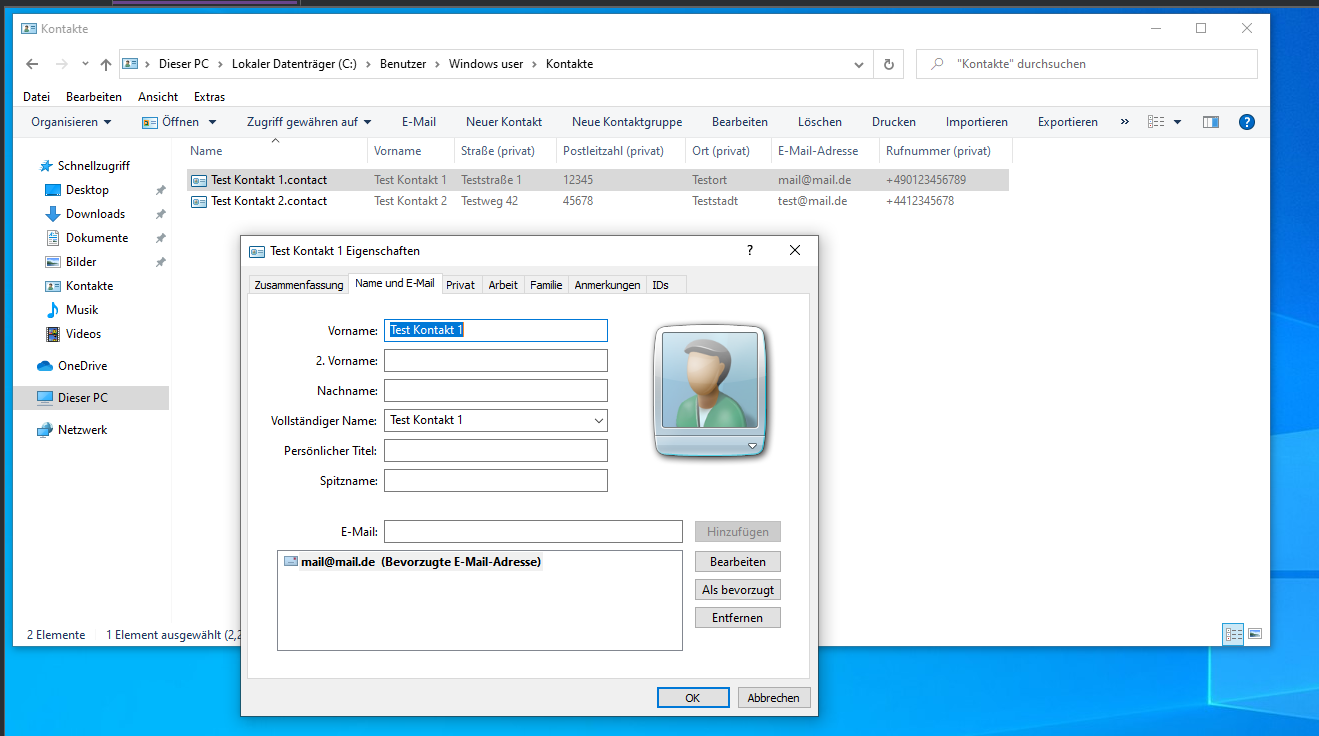Refresh the Kontakte folder view

tap(888, 64)
